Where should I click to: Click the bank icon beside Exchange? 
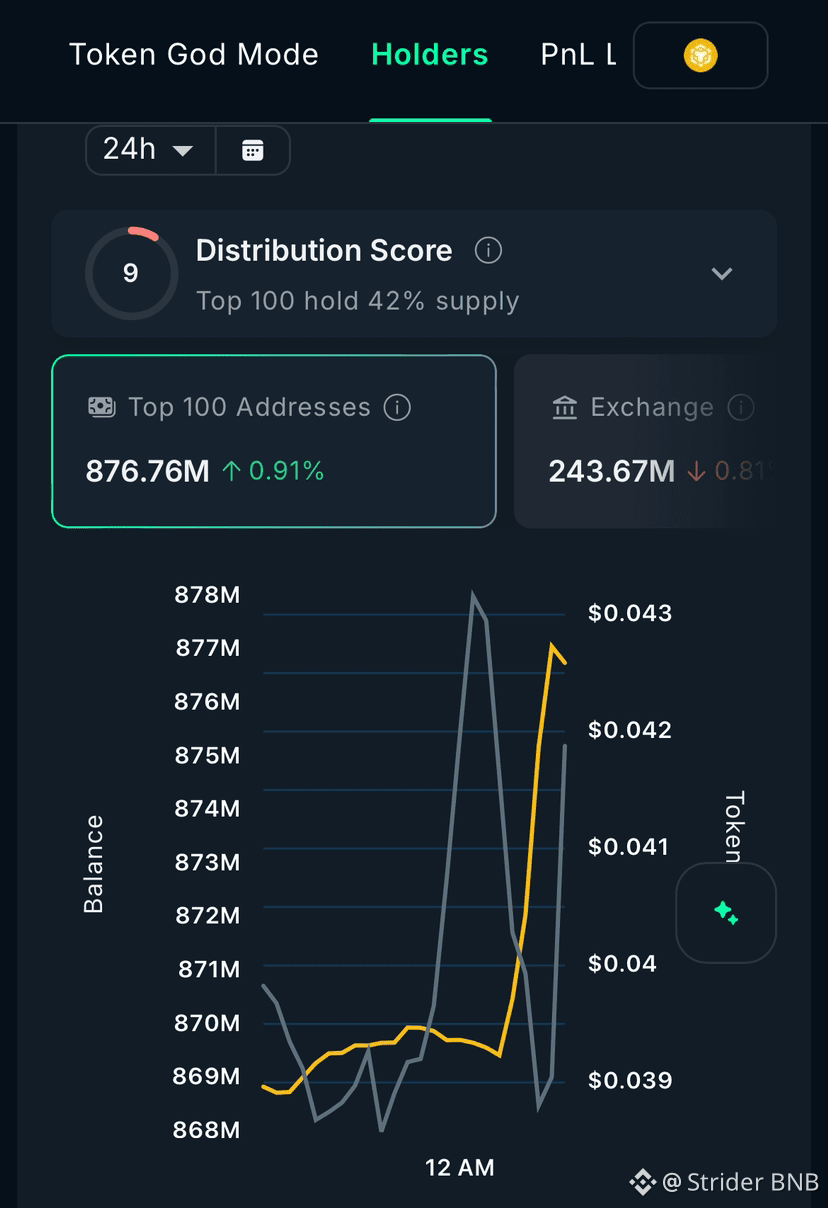tap(565, 407)
